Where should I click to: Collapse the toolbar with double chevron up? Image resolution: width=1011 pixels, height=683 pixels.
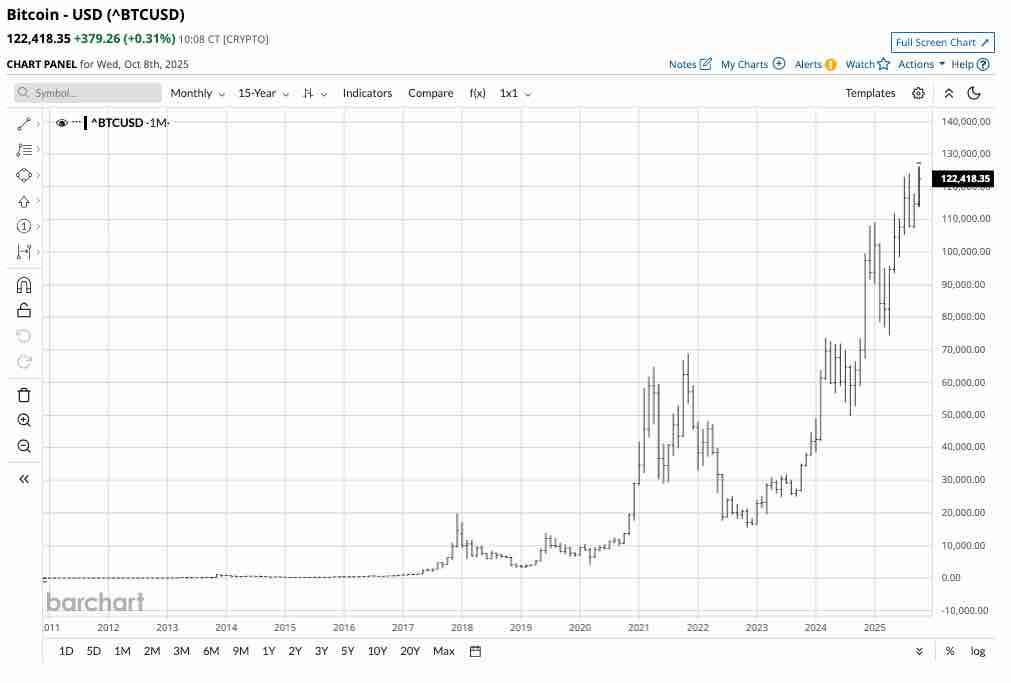tap(948, 94)
